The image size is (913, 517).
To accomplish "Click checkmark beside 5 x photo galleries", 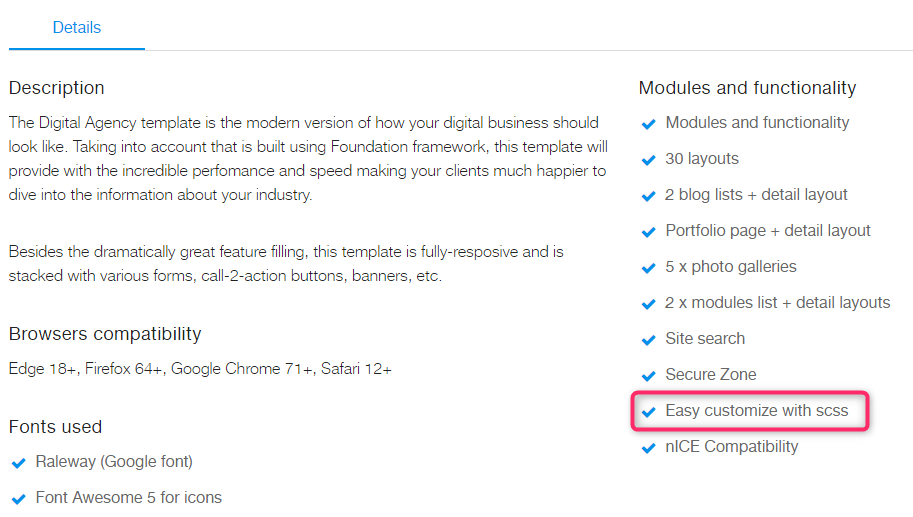I will 648,268.
